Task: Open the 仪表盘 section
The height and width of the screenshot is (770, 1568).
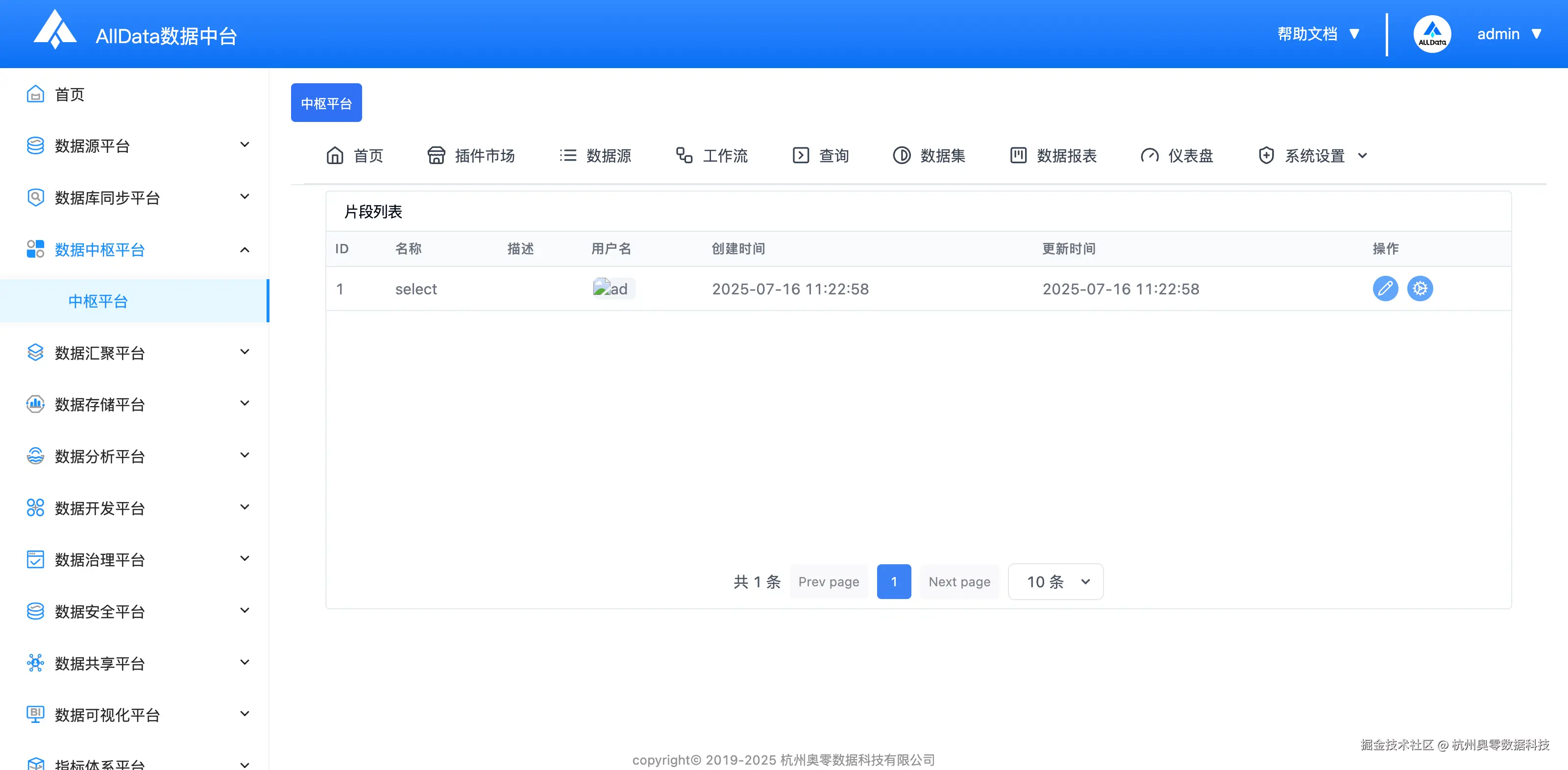Action: (1176, 155)
